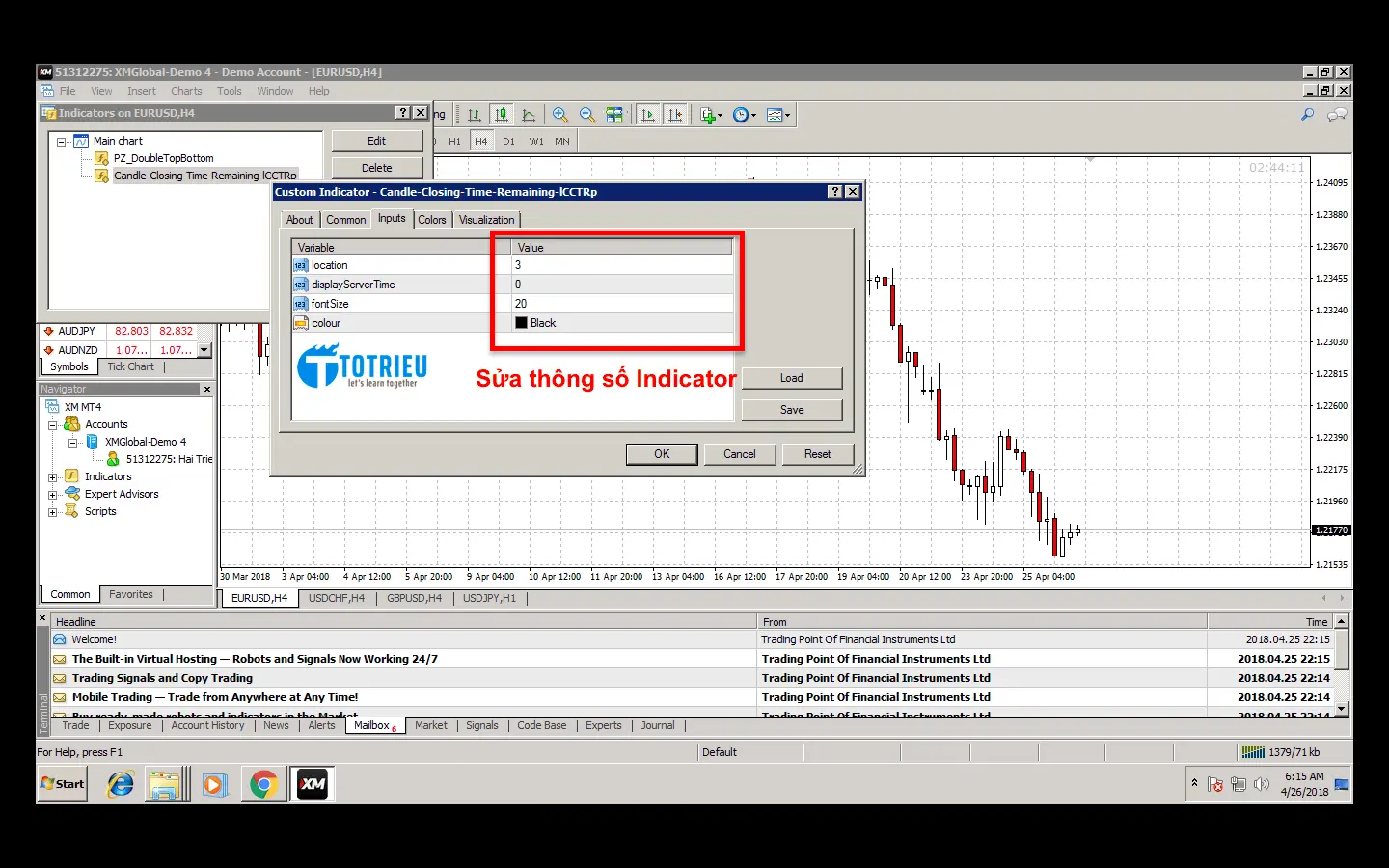
Task: Click Delete in Indicators window
Action: click(377, 168)
